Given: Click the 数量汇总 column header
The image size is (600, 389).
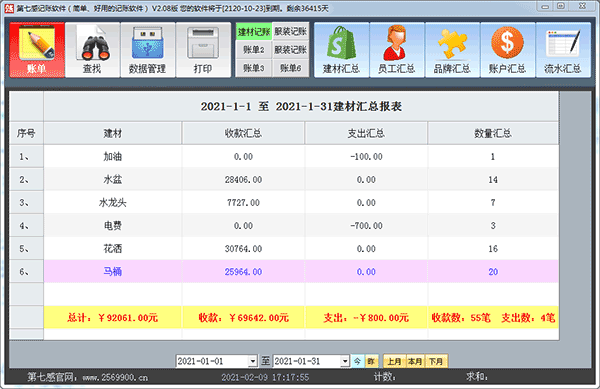Looking at the screenshot, I should tap(493, 133).
